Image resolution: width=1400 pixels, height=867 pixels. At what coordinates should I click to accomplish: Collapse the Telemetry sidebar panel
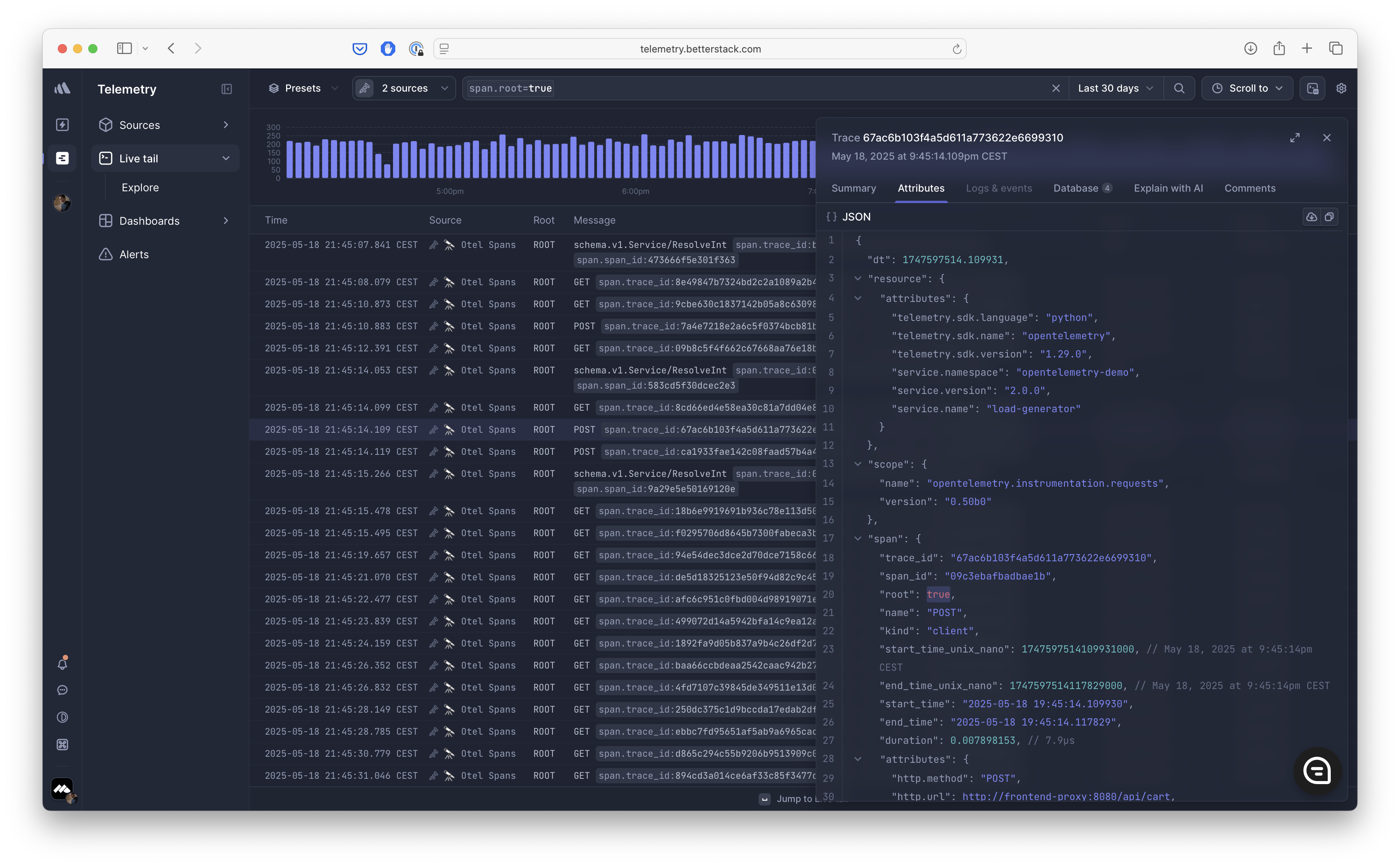pos(226,89)
